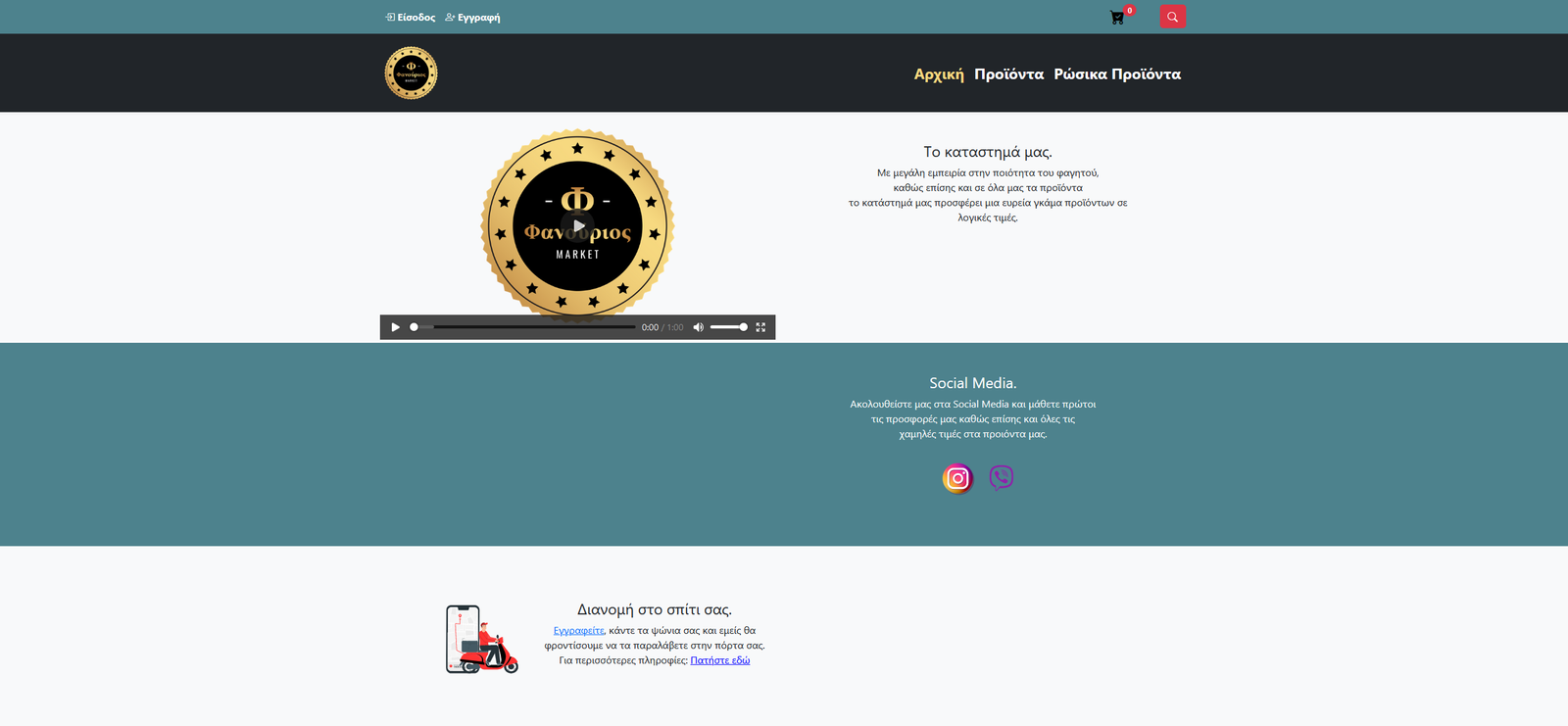
Task: Open the shopping cart icon
Action: (1117, 18)
